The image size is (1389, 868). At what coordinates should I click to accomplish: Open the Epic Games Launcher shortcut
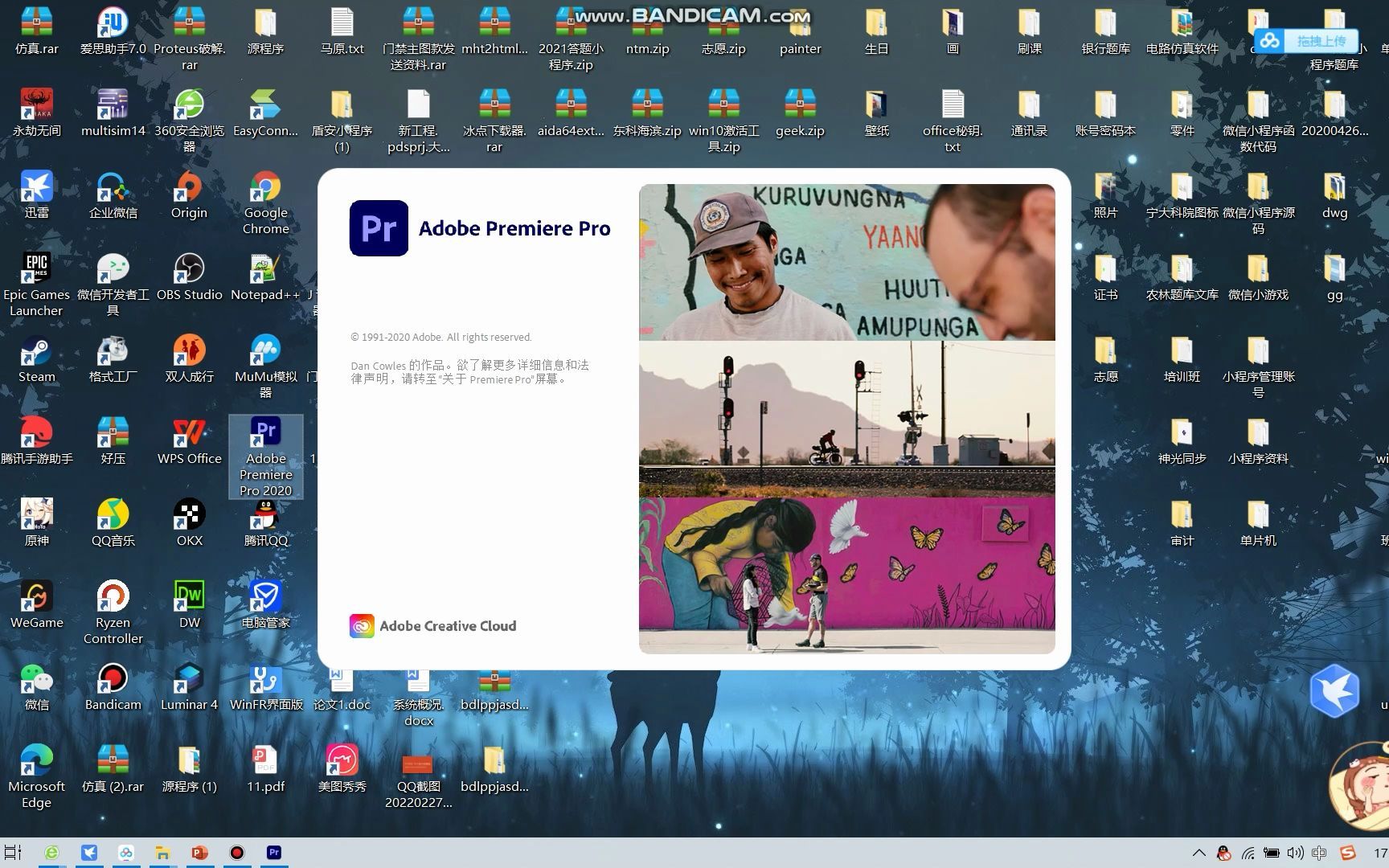[37, 285]
